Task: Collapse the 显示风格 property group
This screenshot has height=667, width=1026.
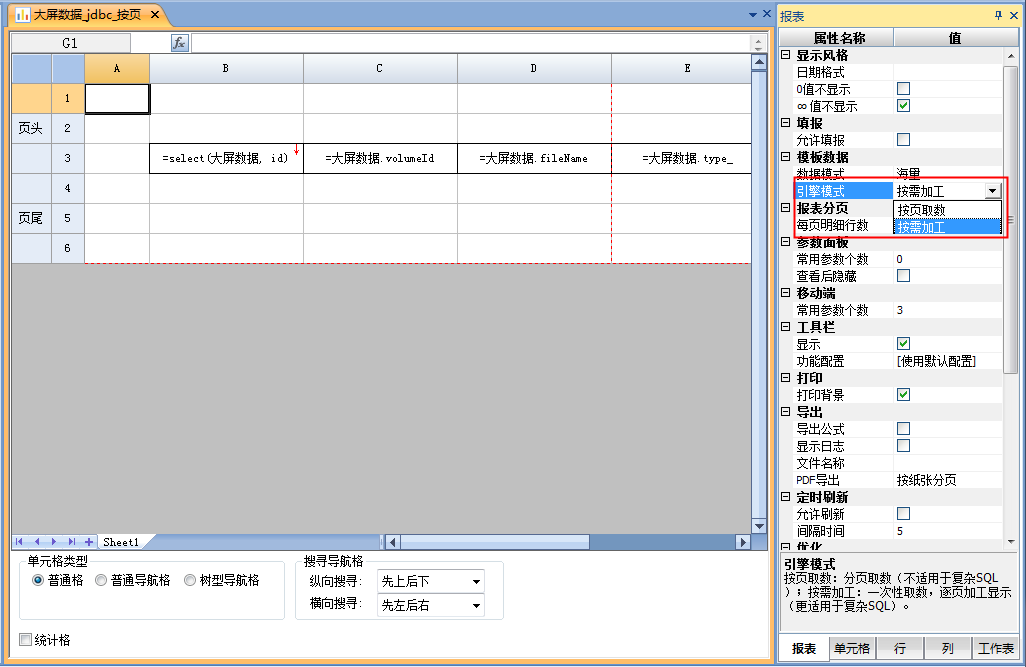Action: click(x=786, y=55)
